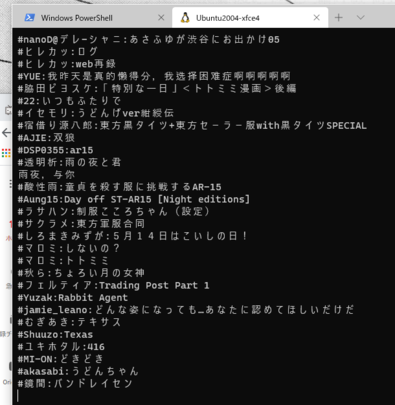Click the line '#ユキホタル:416'
This screenshot has height=405, width=395.
(x=61, y=347)
